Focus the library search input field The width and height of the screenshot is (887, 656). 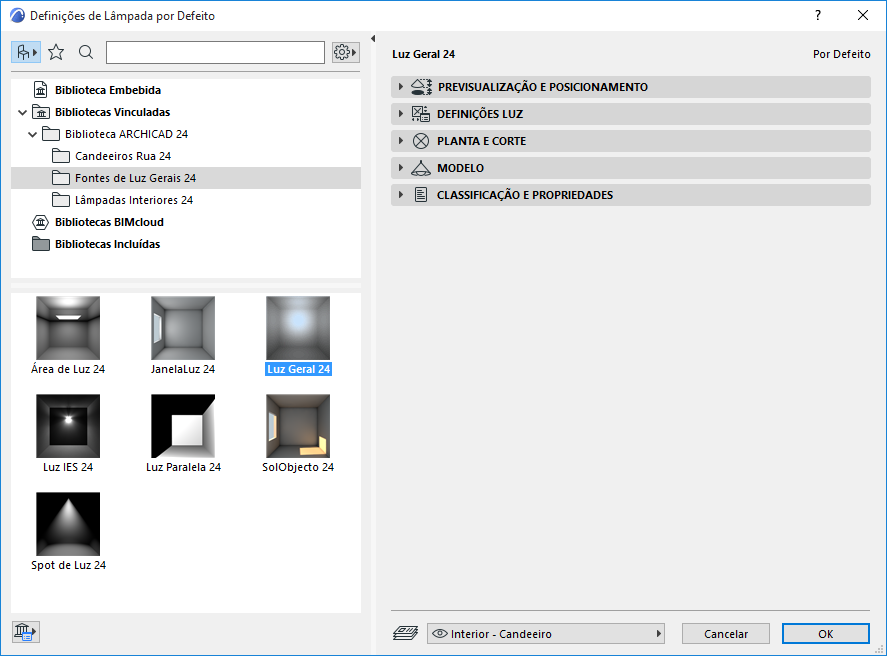(x=215, y=53)
